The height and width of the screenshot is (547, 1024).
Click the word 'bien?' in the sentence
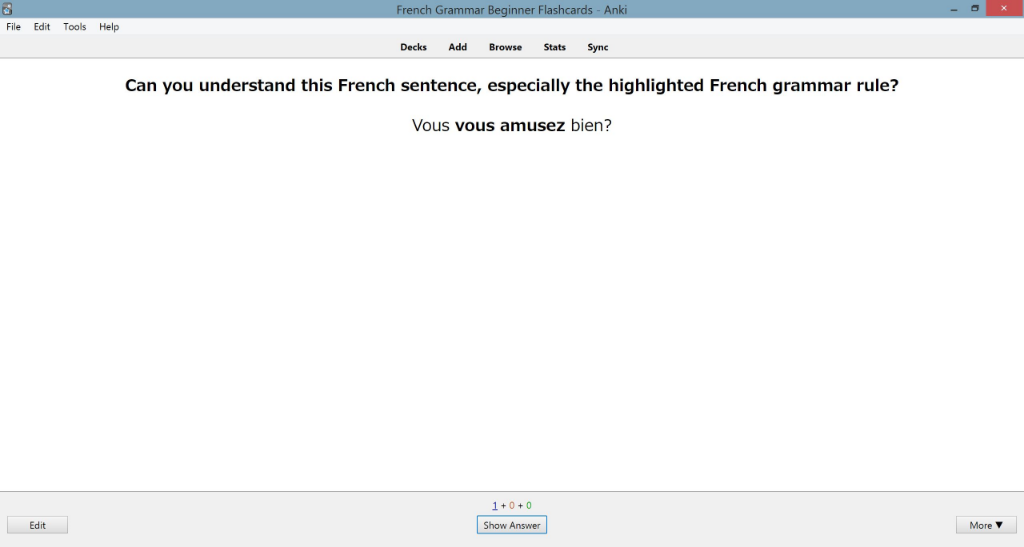[x=591, y=125]
